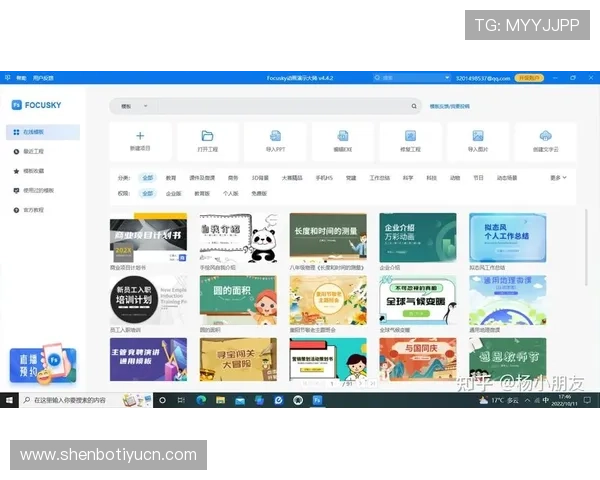Go to next page in template pagination
The image size is (600, 480).
(x=361, y=383)
